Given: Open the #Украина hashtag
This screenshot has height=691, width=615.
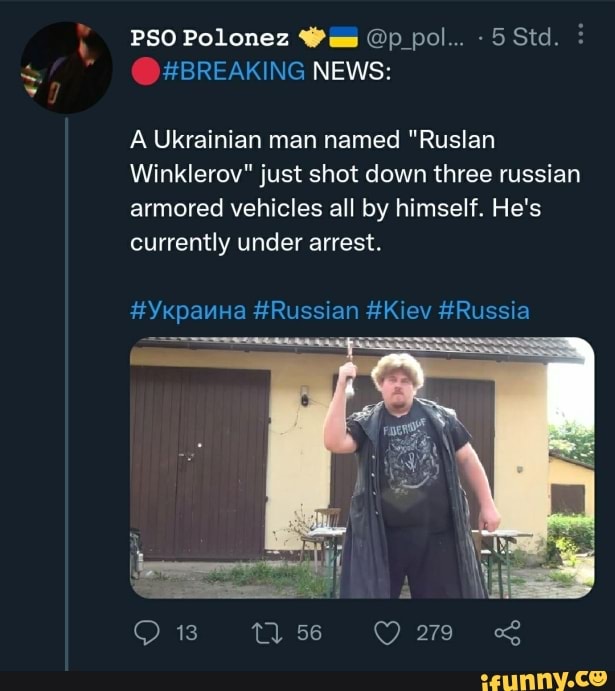Looking at the screenshot, I should [x=188, y=310].
